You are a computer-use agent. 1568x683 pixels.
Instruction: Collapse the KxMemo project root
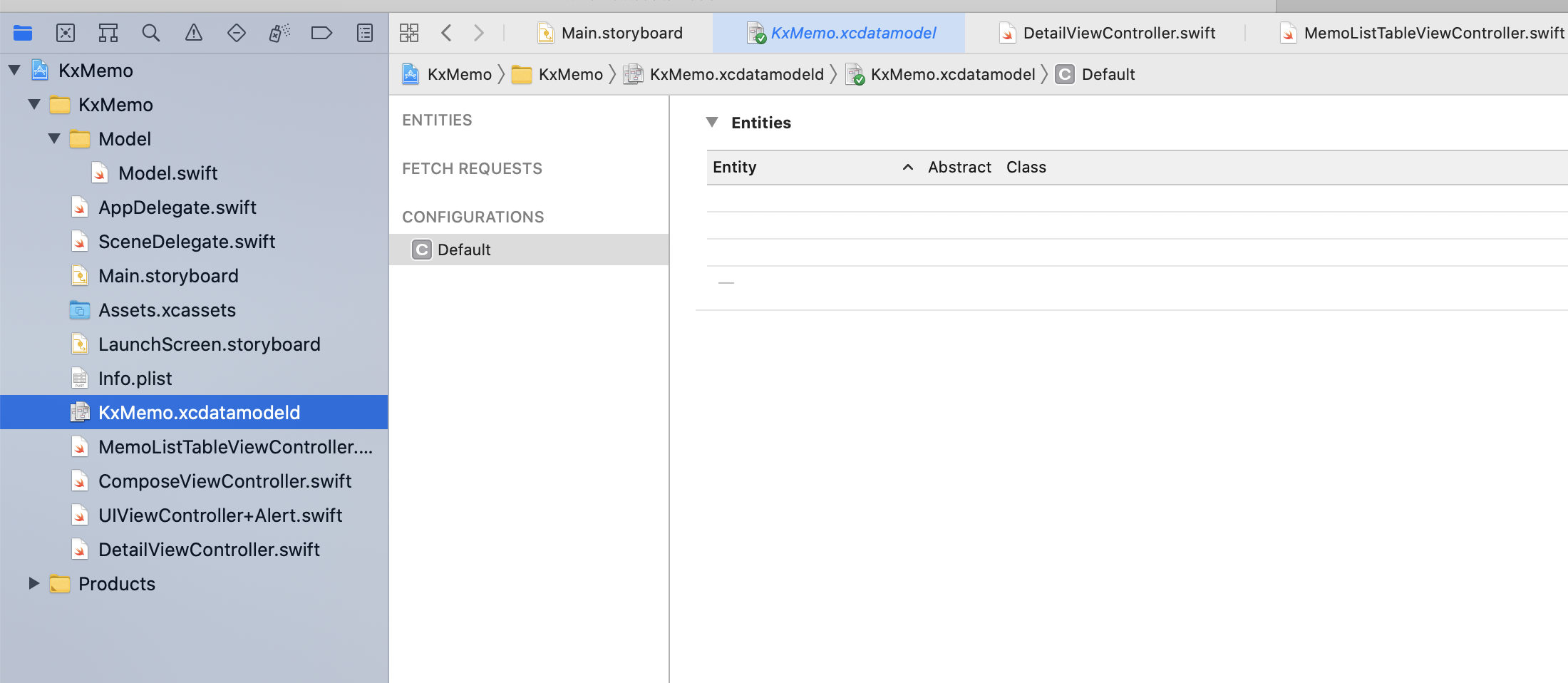[14, 71]
